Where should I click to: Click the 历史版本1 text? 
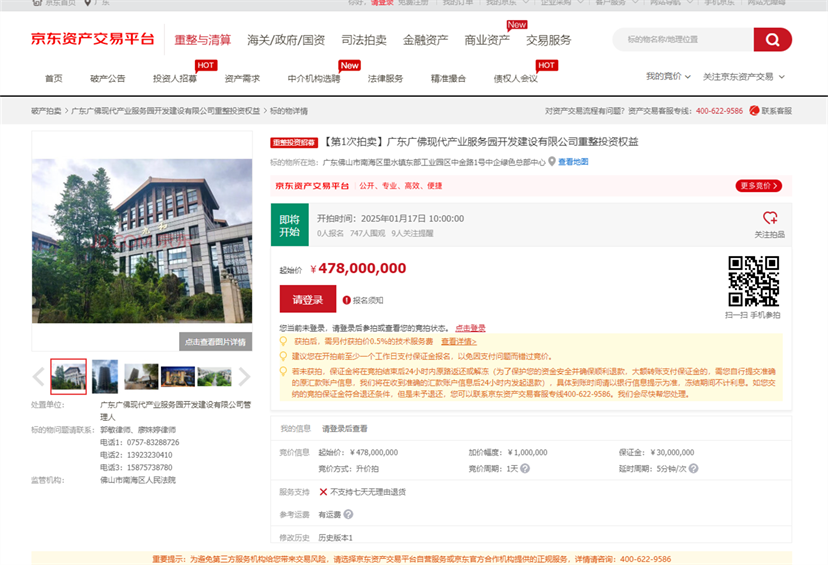tap(335, 538)
